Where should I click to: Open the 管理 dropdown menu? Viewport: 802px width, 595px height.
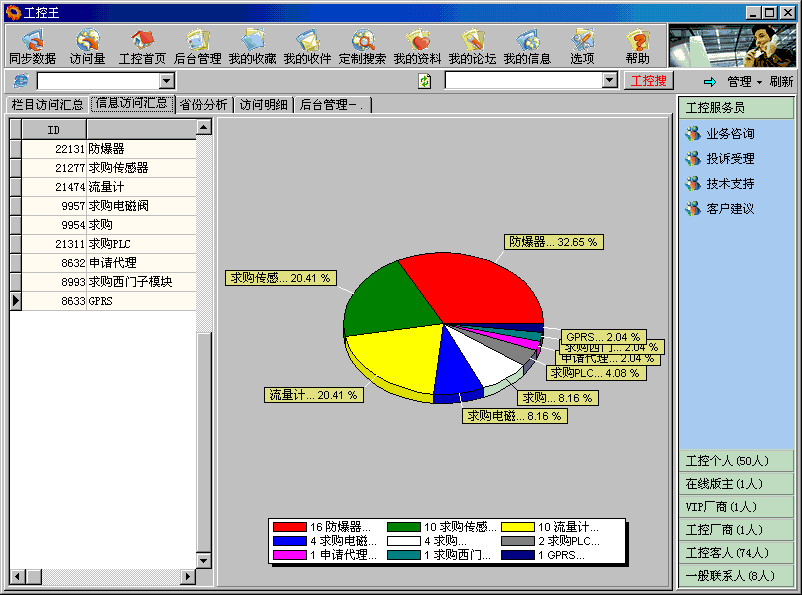[x=744, y=82]
